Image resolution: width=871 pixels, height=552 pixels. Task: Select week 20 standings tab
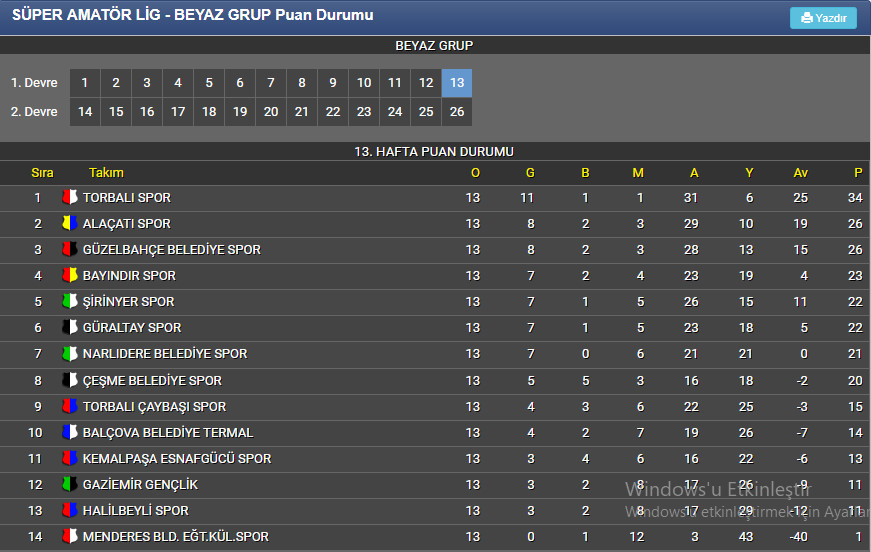[x=271, y=112]
